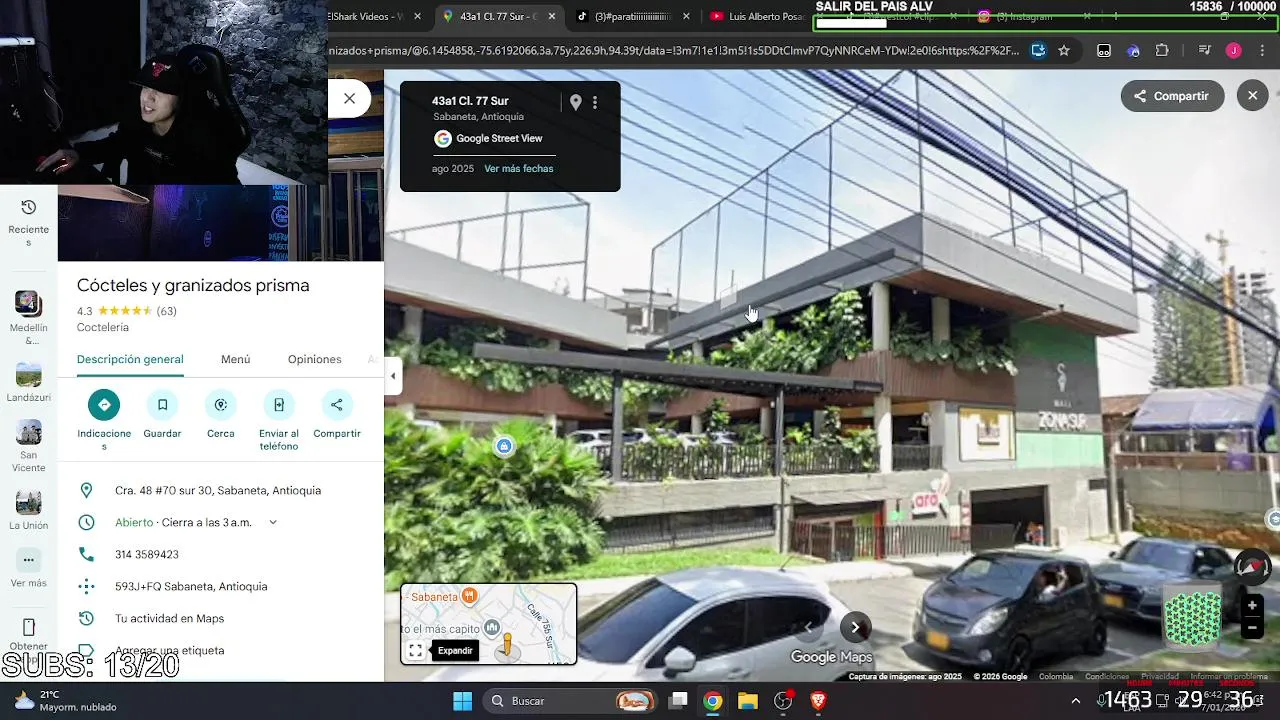Bookmark this page with star icon
1280x720 pixels.
point(1064,50)
